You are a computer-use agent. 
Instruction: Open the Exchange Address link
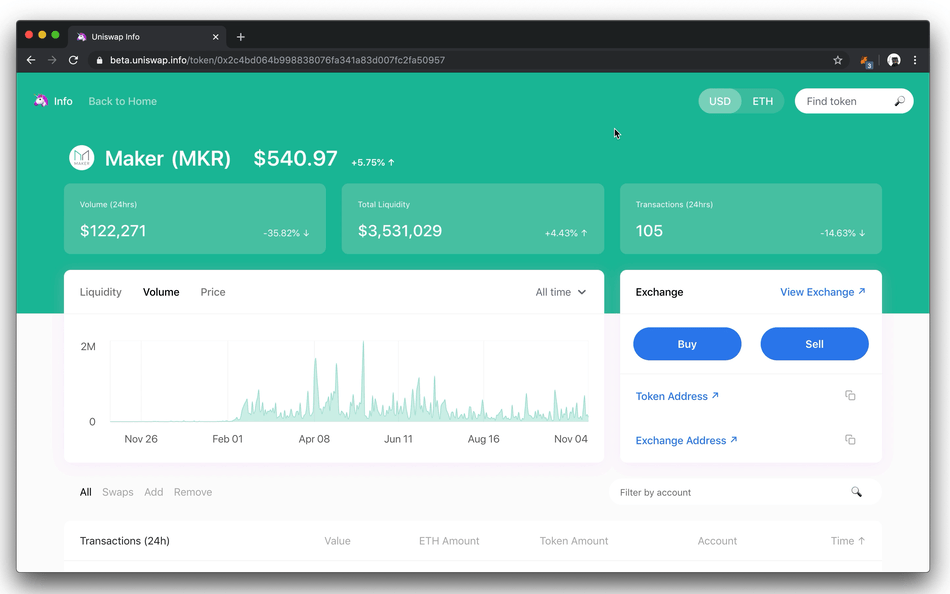[686, 440]
